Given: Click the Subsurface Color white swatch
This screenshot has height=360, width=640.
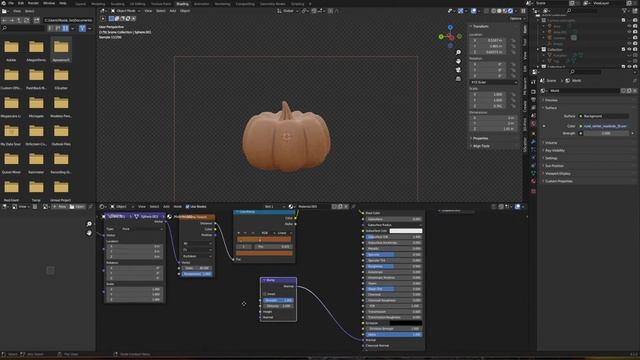Looking at the screenshot, I should [406, 231].
